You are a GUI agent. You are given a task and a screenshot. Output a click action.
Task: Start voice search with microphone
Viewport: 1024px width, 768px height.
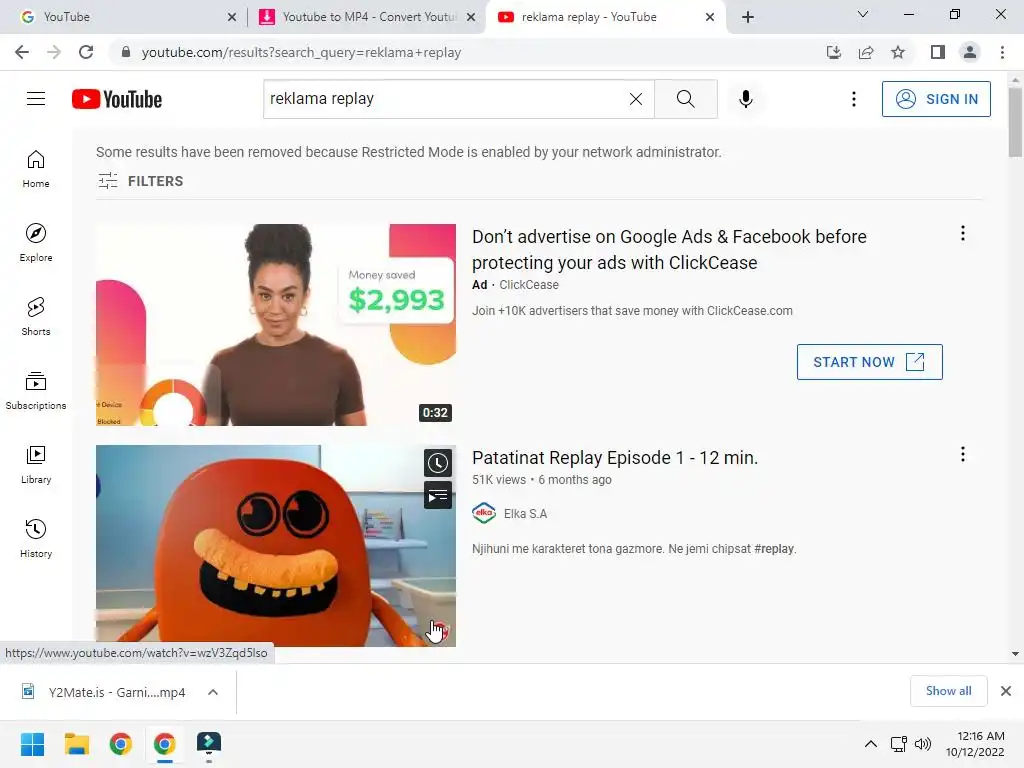746,99
